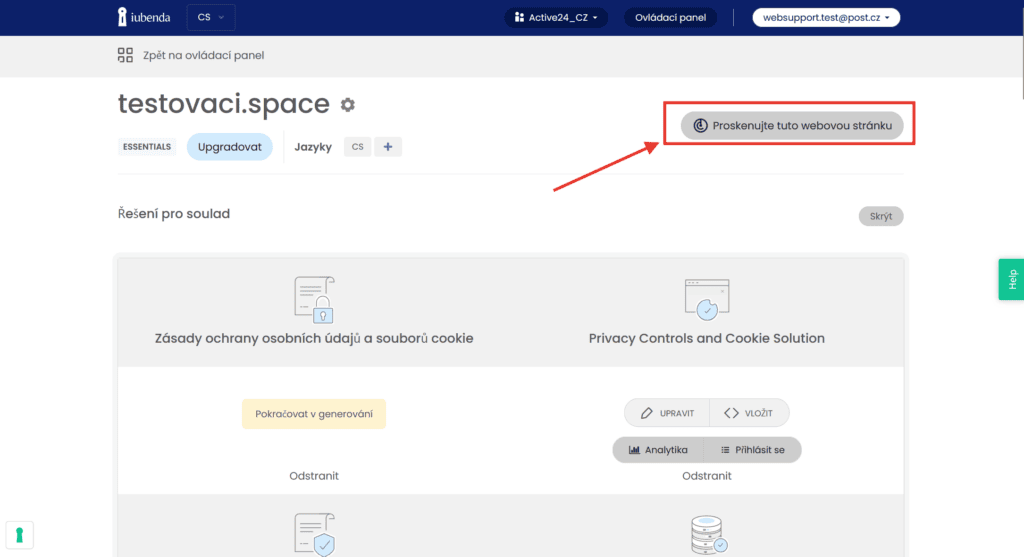Click the Ovládací panel button
Screen dimensions: 1024x557
670,18
